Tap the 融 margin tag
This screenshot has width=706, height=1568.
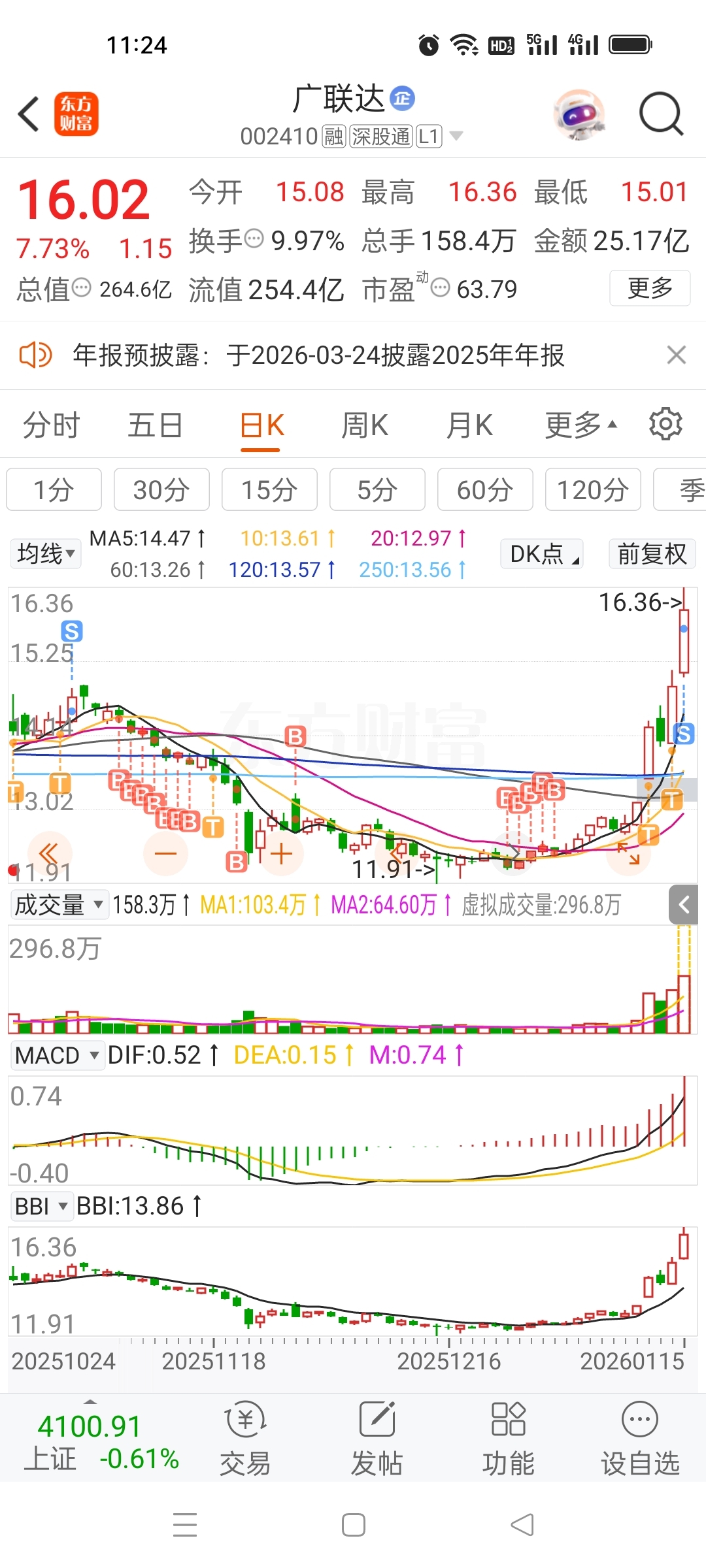point(334,137)
